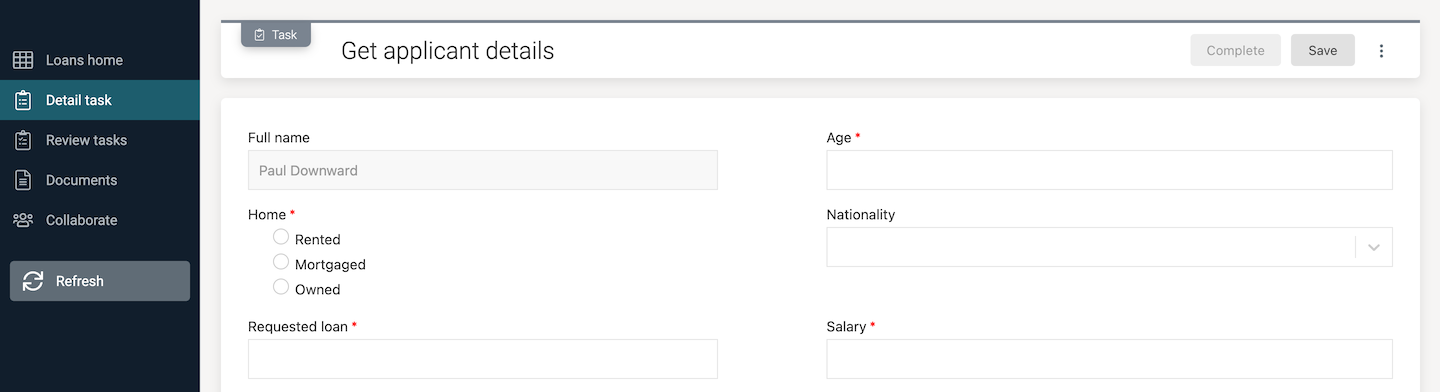Open the three-dot more options menu

pyautogui.click(x=1381, y=50)
